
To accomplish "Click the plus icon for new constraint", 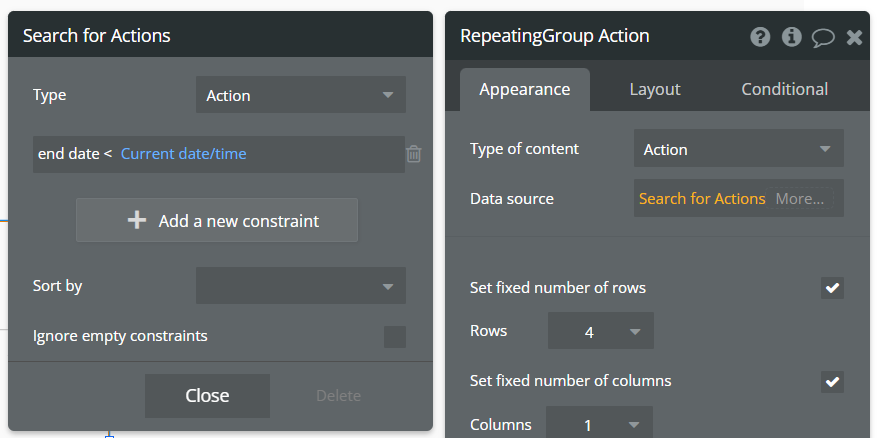I will [138, 221].
